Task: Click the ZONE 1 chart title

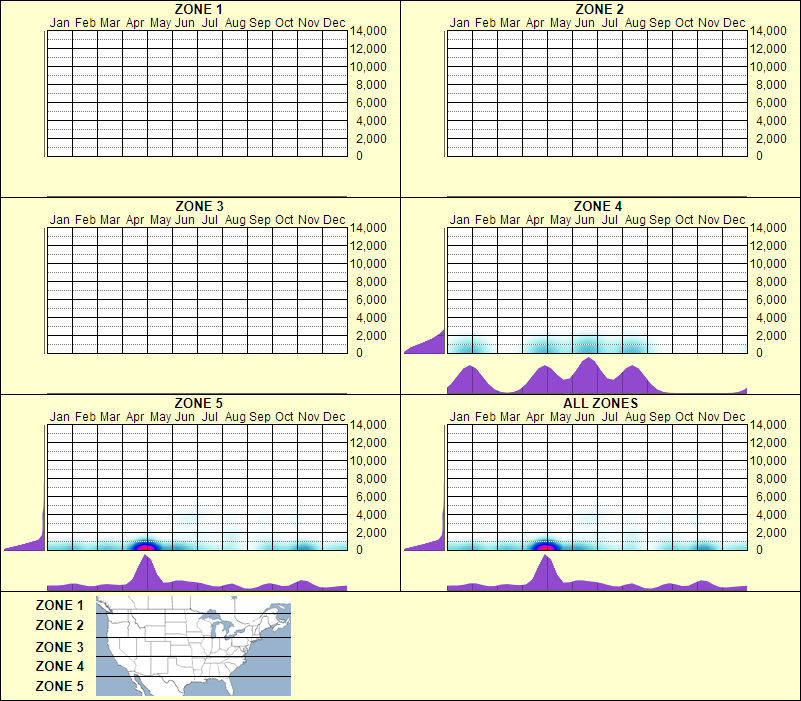Action: tap(199, 10)
